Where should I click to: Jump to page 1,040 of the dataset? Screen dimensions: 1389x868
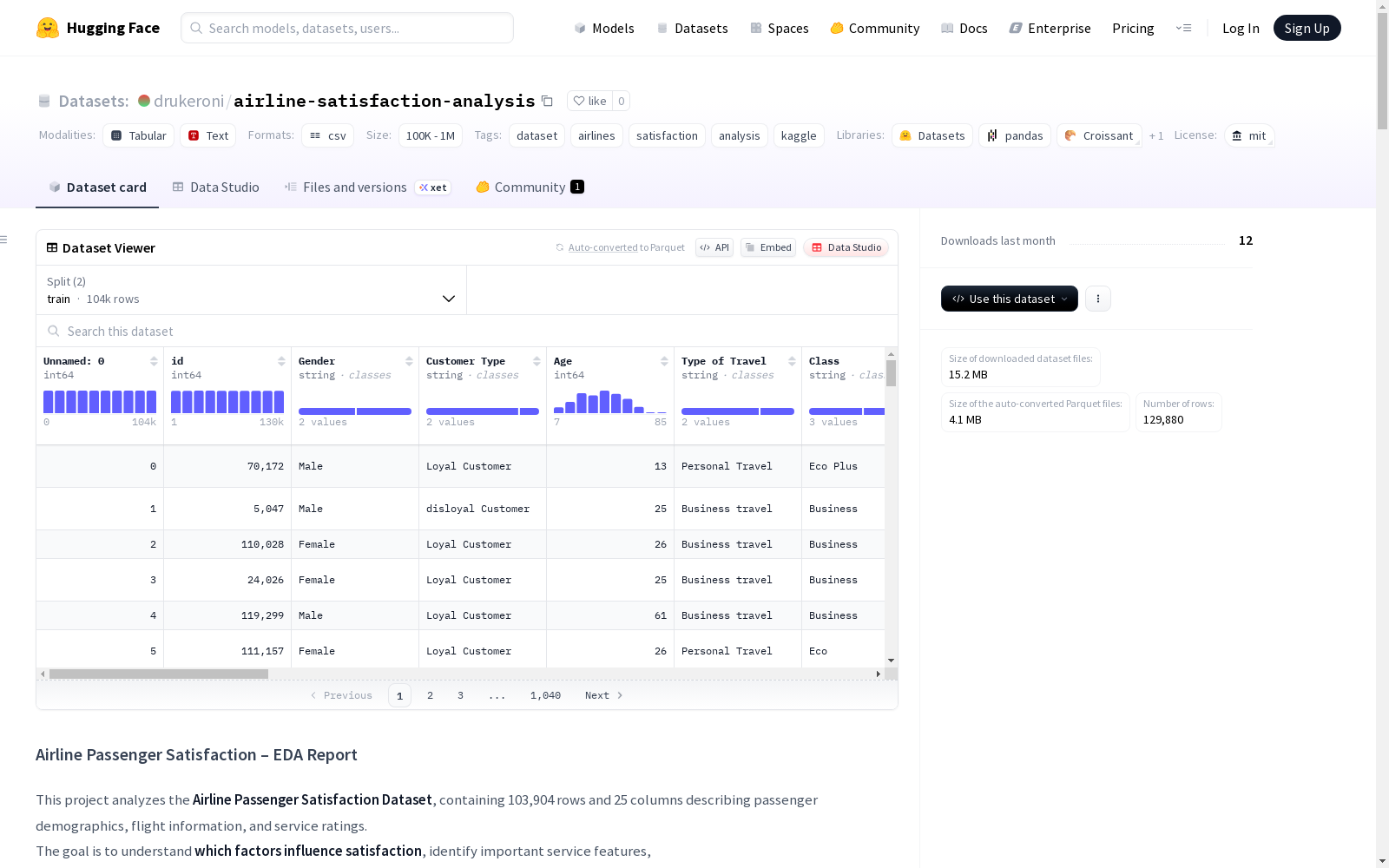[x=545, y=695]
